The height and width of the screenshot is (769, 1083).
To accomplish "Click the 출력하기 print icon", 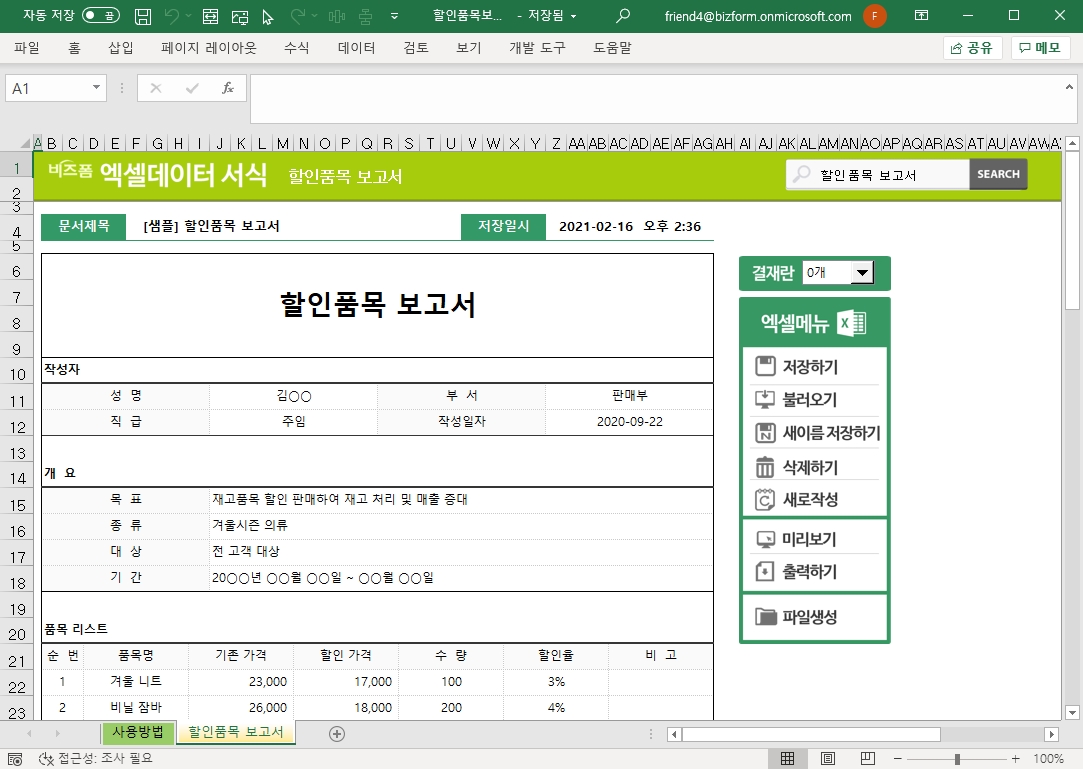I will [x=765, y=572].
